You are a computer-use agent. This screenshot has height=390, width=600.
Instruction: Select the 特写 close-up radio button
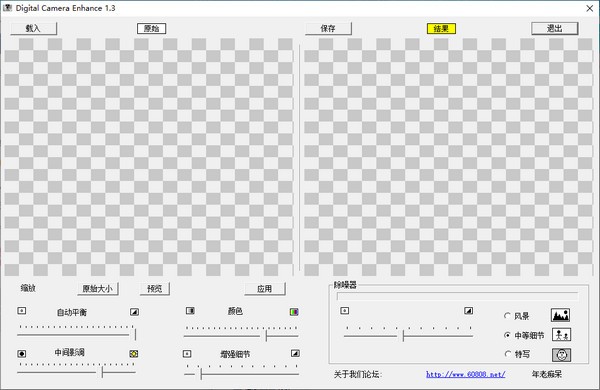pyautogui.click(x=507, y=354)
